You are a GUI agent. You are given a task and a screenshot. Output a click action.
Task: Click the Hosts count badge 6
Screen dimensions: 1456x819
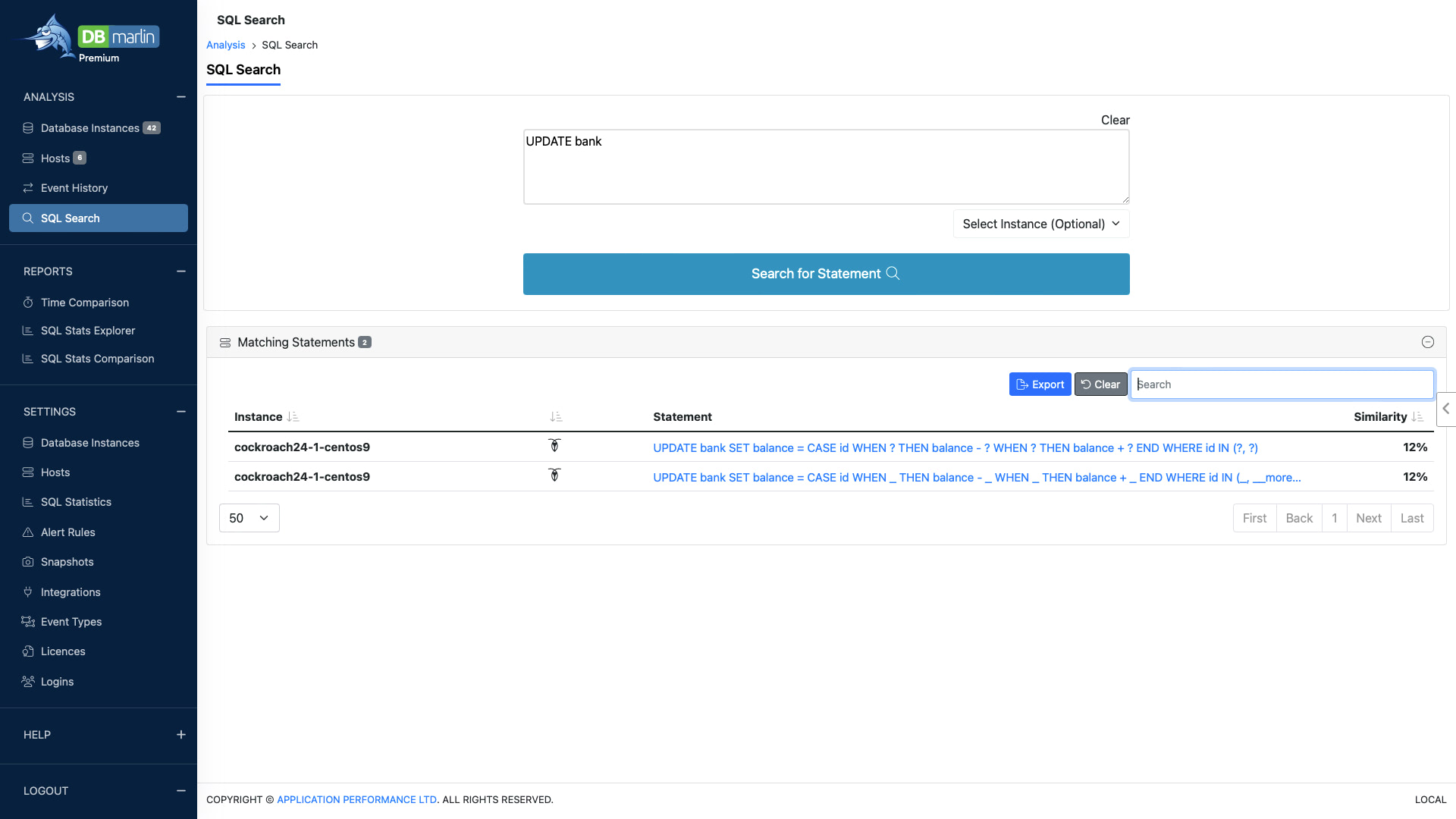click(x=80, y=158)
